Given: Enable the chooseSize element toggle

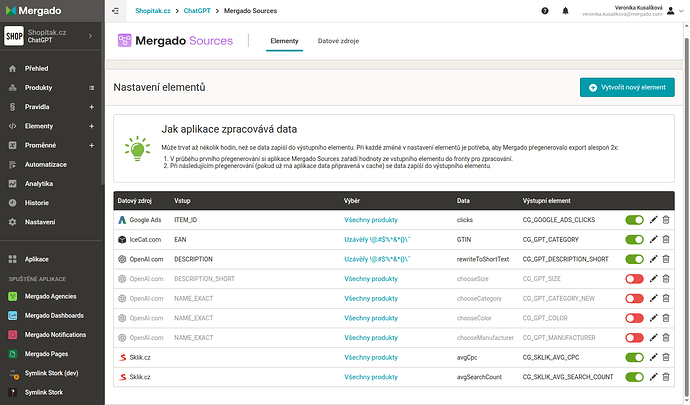Looking at the screenshot, I should point(635,279).
